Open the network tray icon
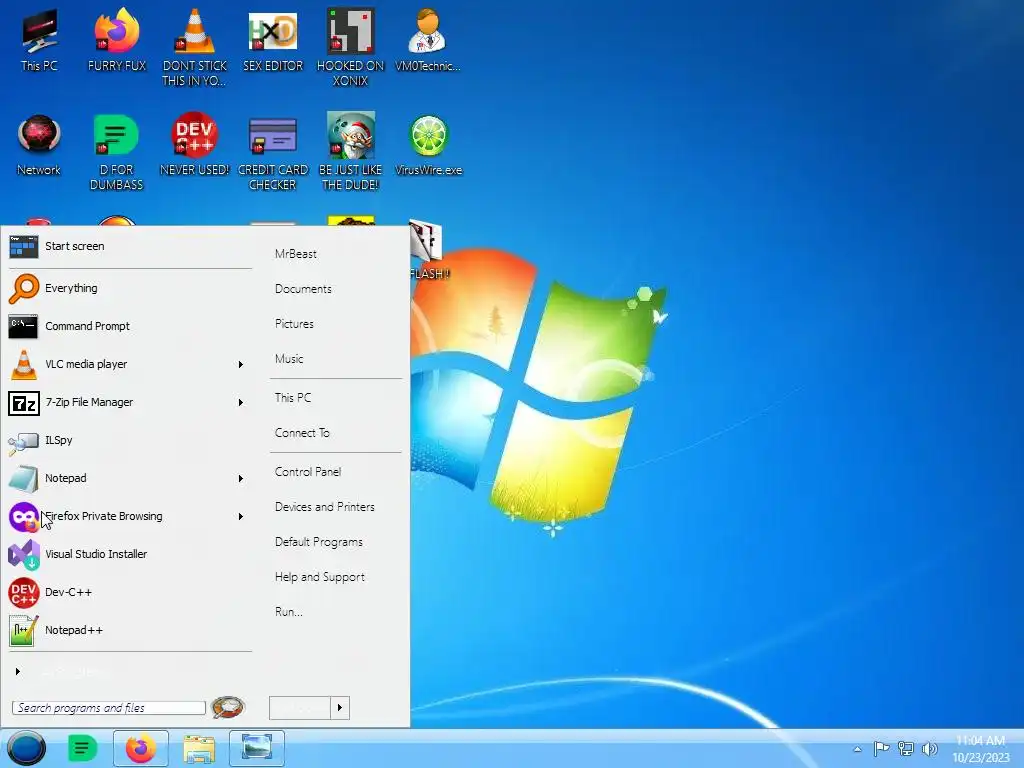The height and width of the screenshot is (768, 1024). 906,748
